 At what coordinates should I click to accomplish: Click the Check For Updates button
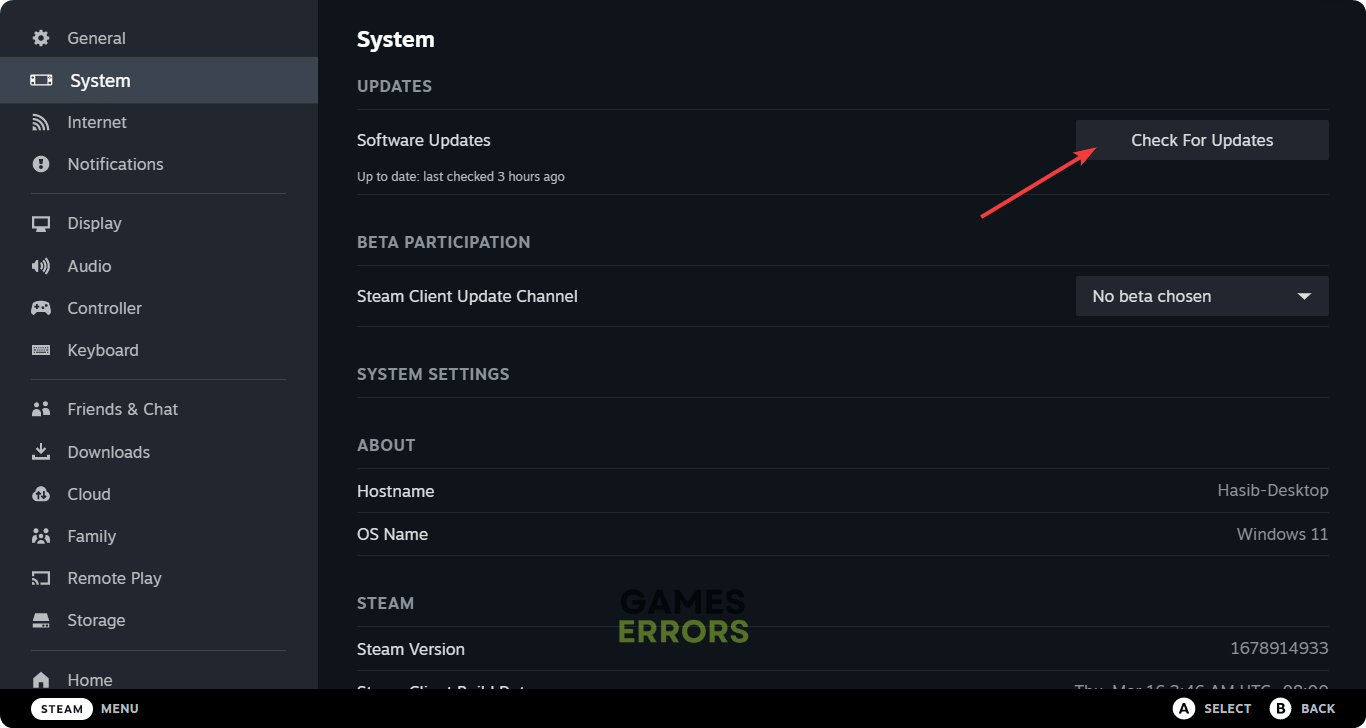[1201, 140]
